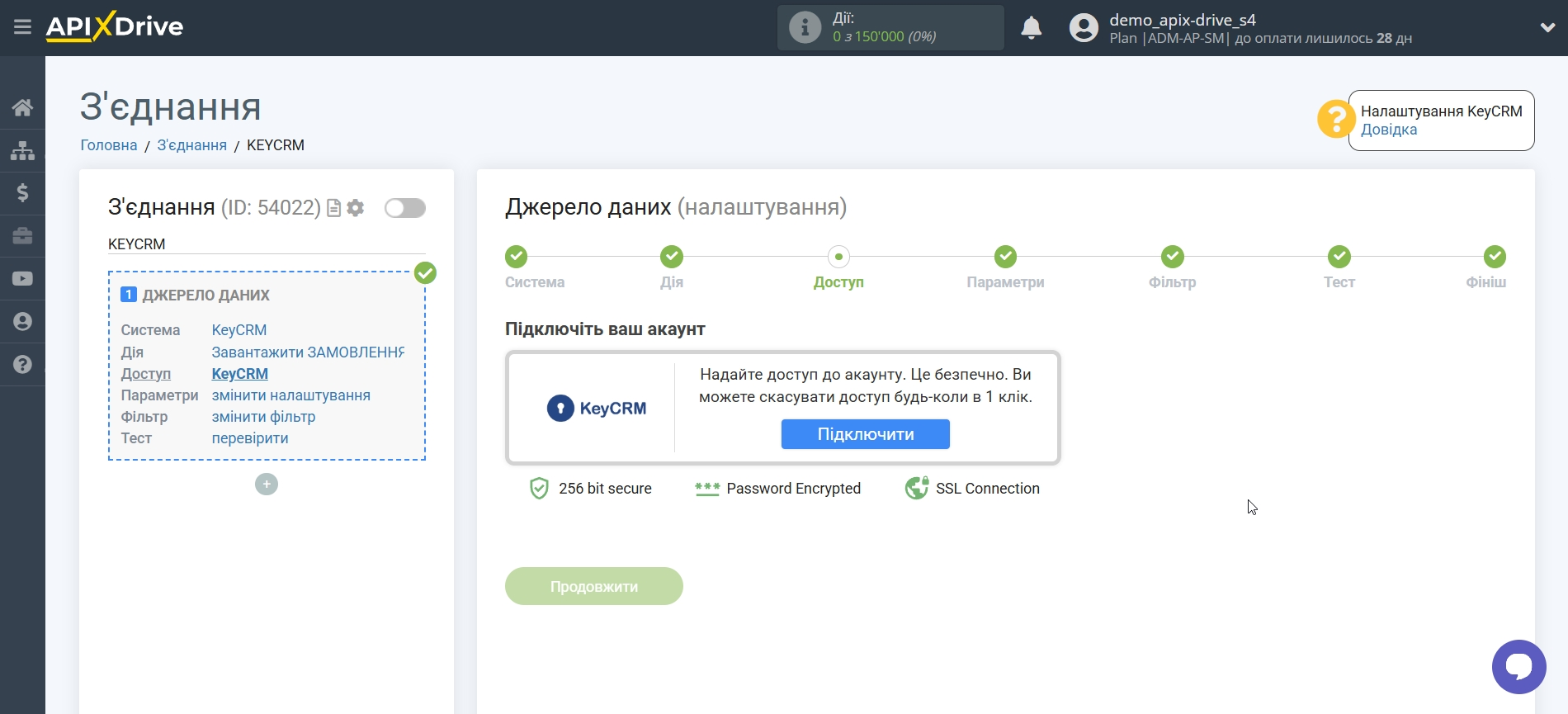Click the Password Encrypted asterisks icon
Viewport: 1568px width, 714px height.
click(x=707, y=489)
